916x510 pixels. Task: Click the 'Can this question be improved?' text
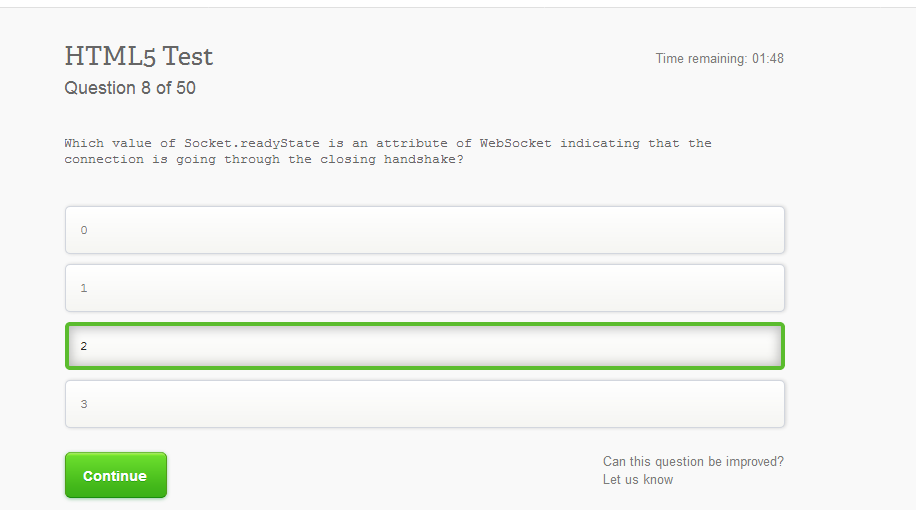693,462
